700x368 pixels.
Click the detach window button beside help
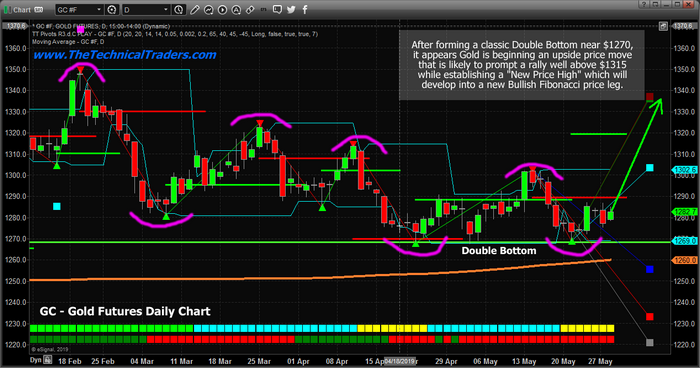click(x=655, y=4)
